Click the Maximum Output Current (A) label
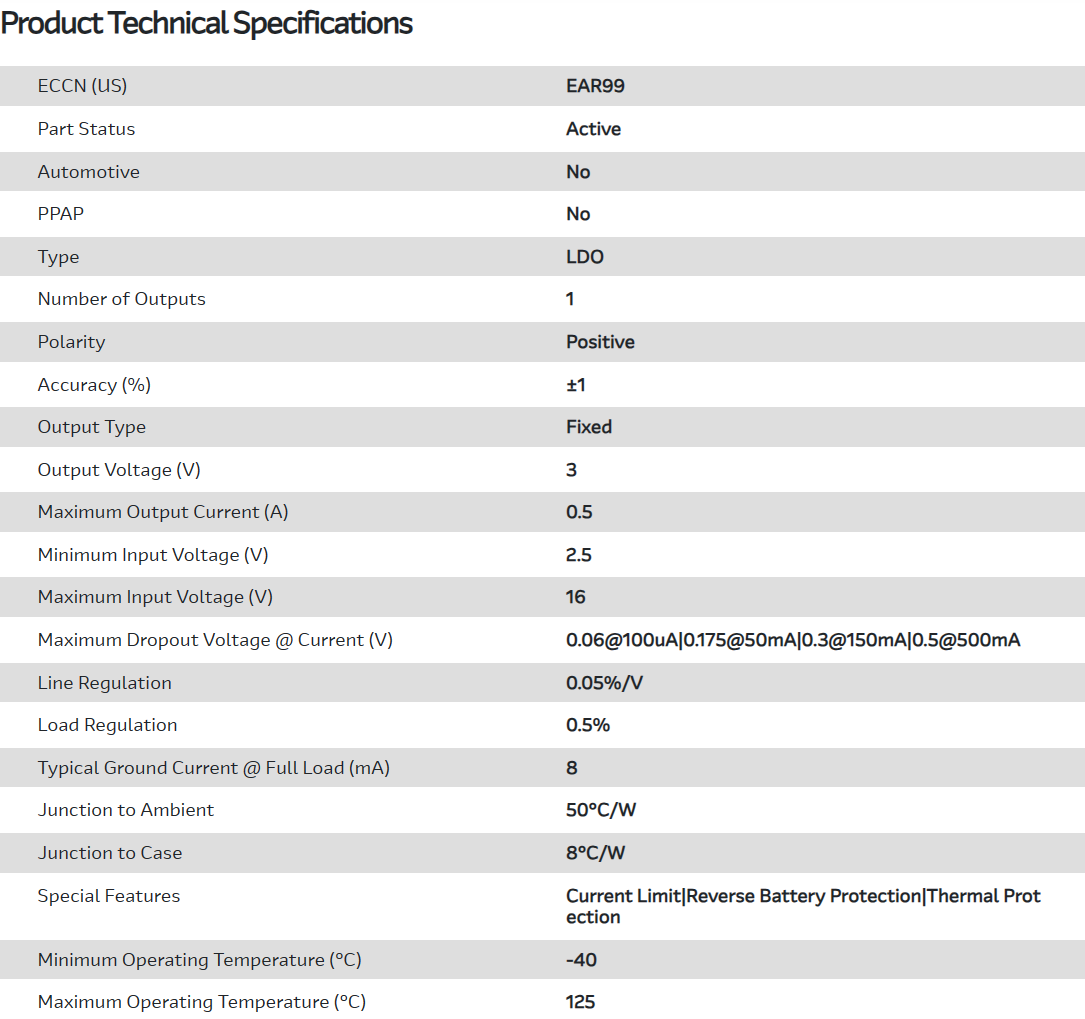The image size is (1085, 1019). click(x=162, y=512)
